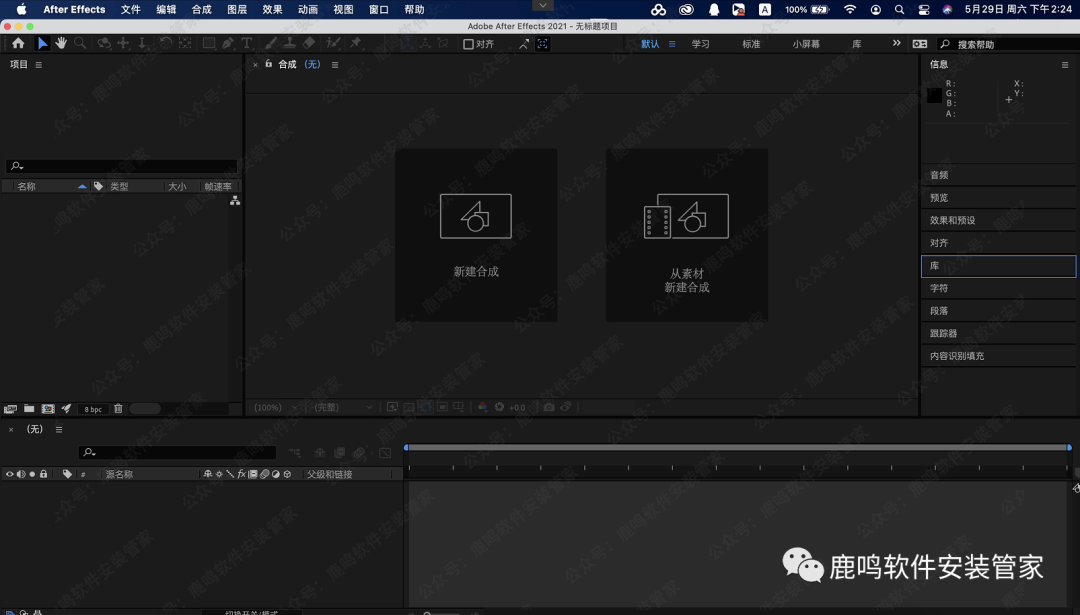Click the trash delete icon in Project panel
The height and width of the screenshot is (615, 1080).
pyautogui.click(x=118, y=409)
